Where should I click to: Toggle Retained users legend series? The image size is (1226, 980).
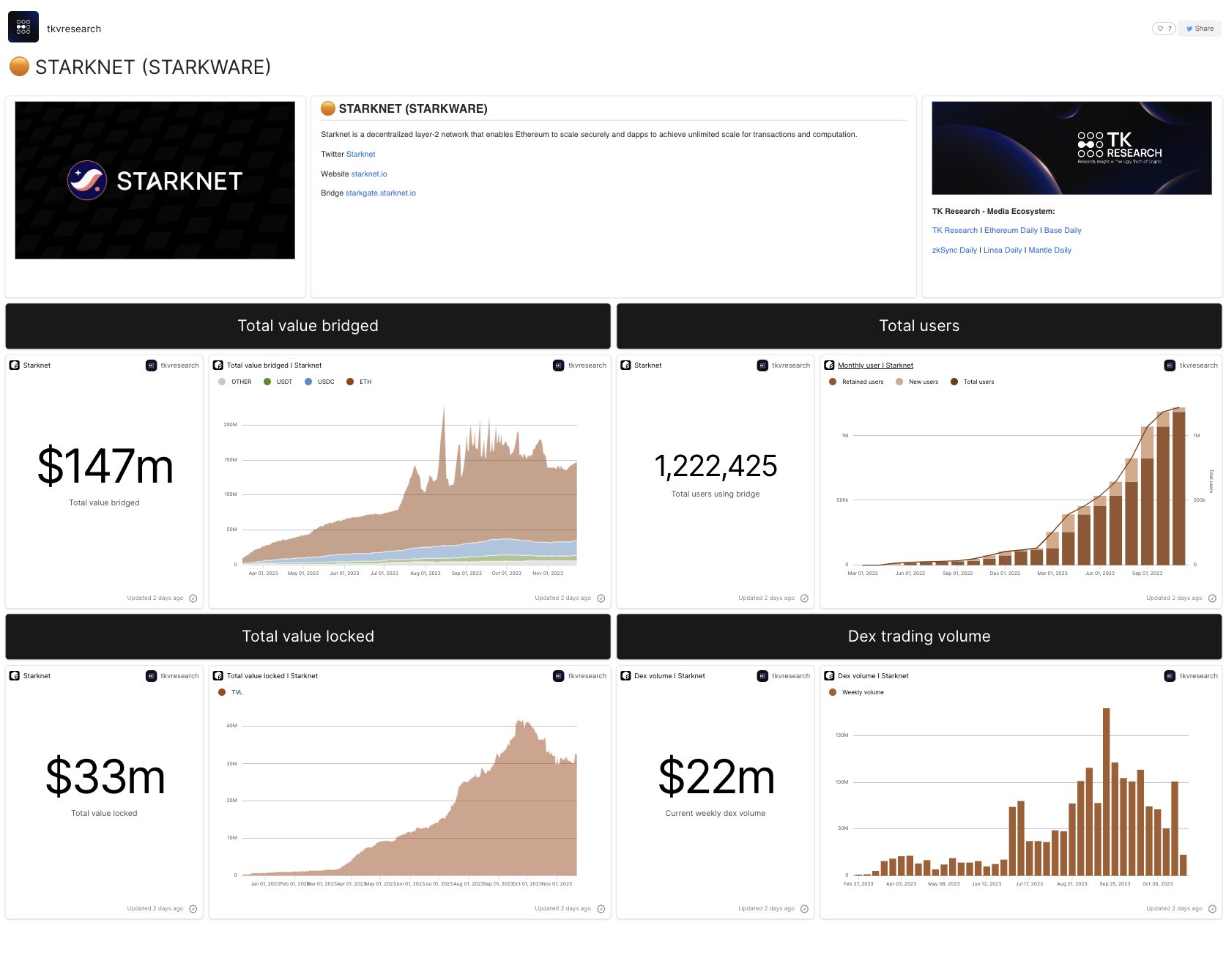[856, 382]
